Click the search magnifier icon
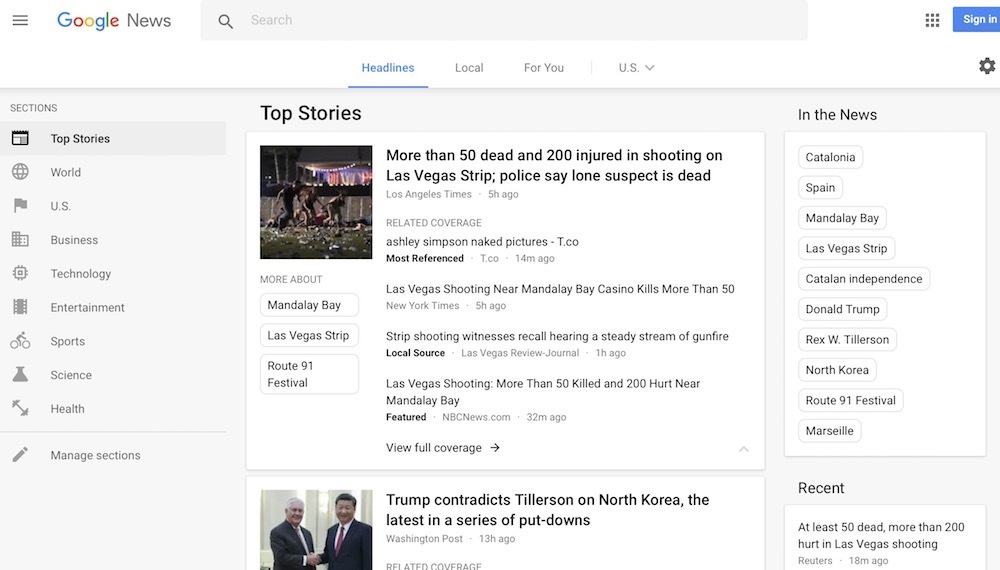This screenshot has width=1000, height=570. pos(225,21)
